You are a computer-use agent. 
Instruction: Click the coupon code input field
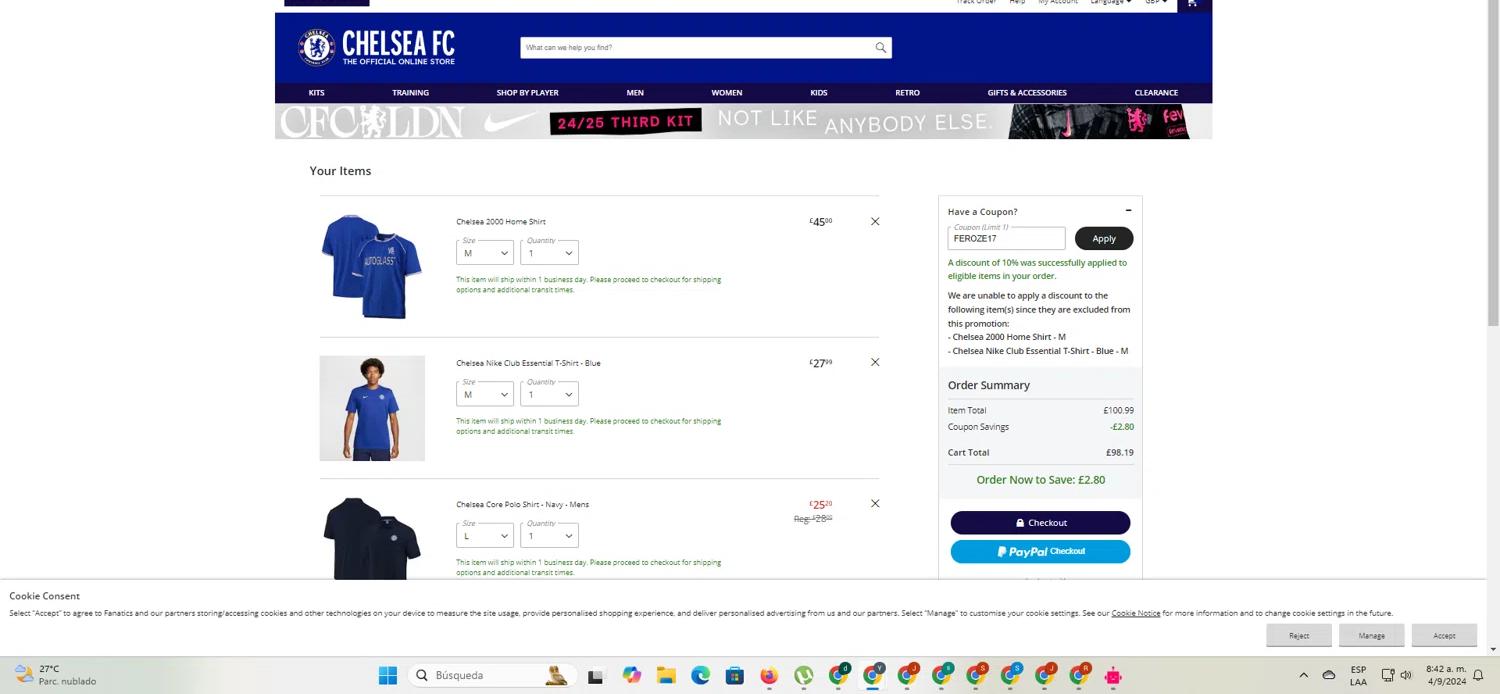(x=1006, y=238)
